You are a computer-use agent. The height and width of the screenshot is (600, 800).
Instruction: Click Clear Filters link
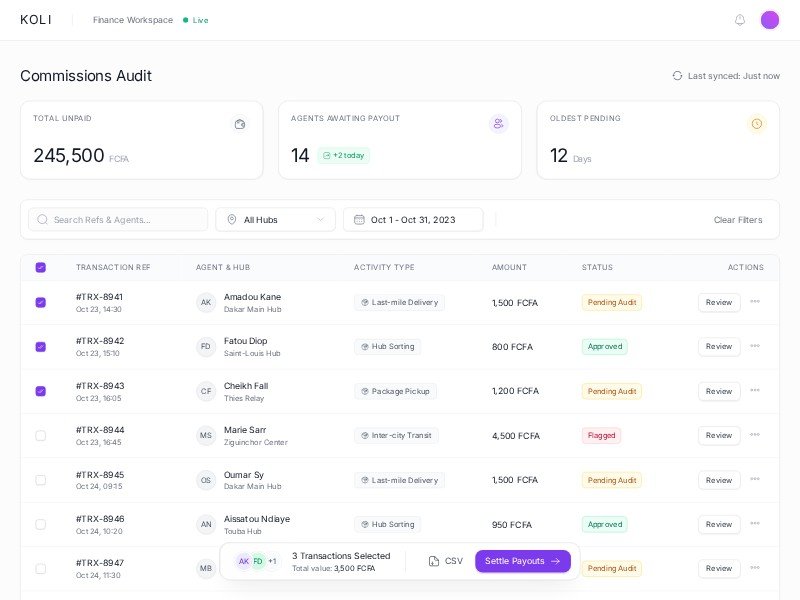738,220
